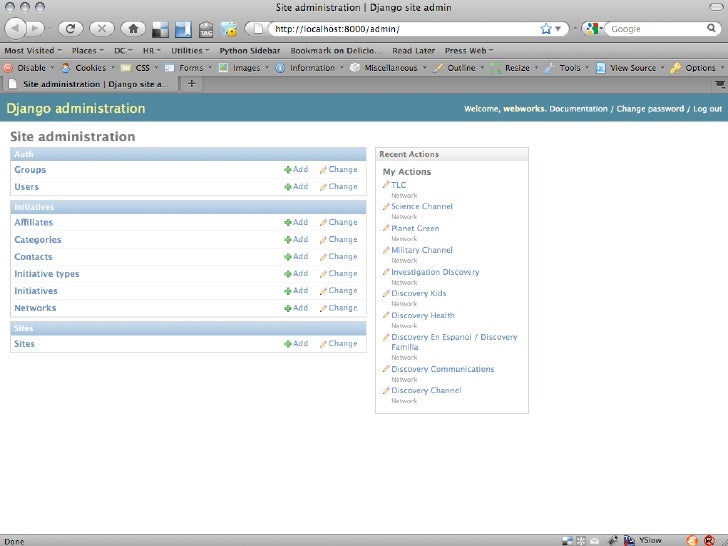Open the Science Channel recent action
The width and height of the screenshot is (728, 546).
pos(422,206)
